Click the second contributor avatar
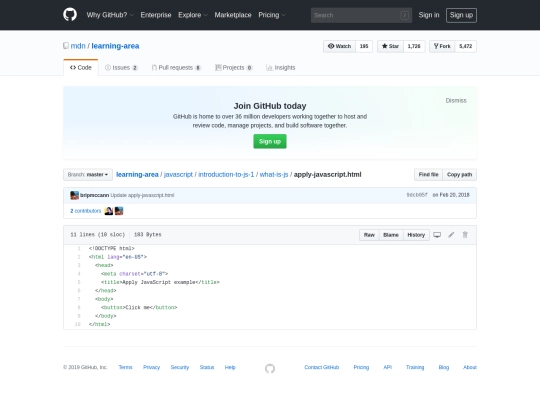 pyautogui.click(x=119, y=211)
